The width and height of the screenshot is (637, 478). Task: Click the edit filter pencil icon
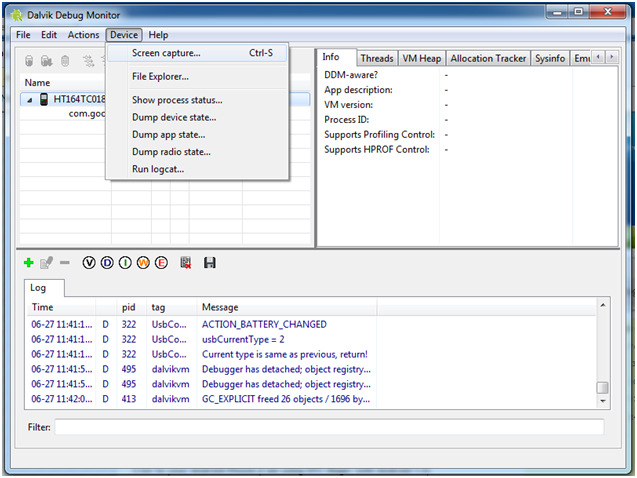click(x=46, y=263)
